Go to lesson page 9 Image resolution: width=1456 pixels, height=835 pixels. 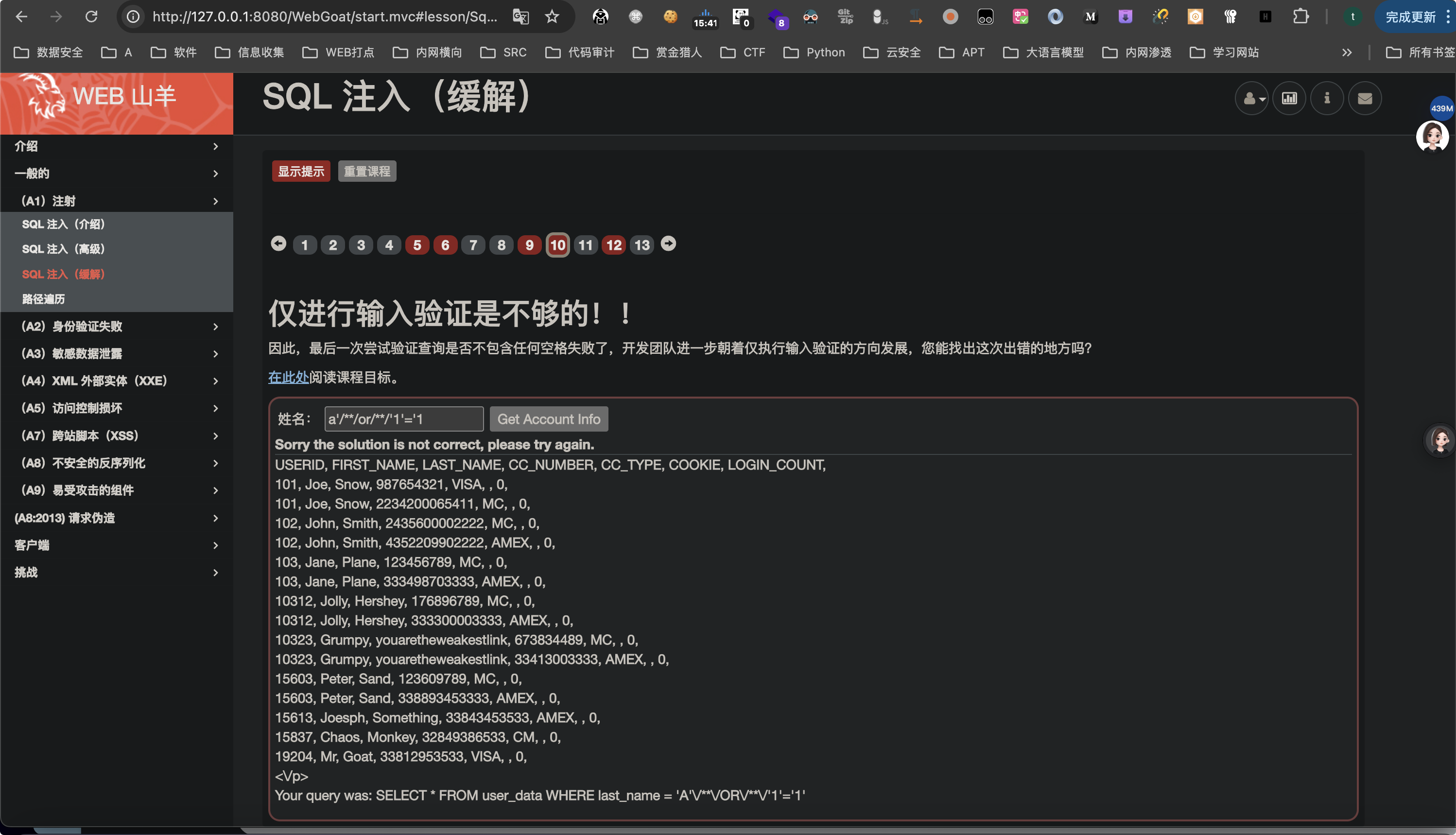(529, 245)
